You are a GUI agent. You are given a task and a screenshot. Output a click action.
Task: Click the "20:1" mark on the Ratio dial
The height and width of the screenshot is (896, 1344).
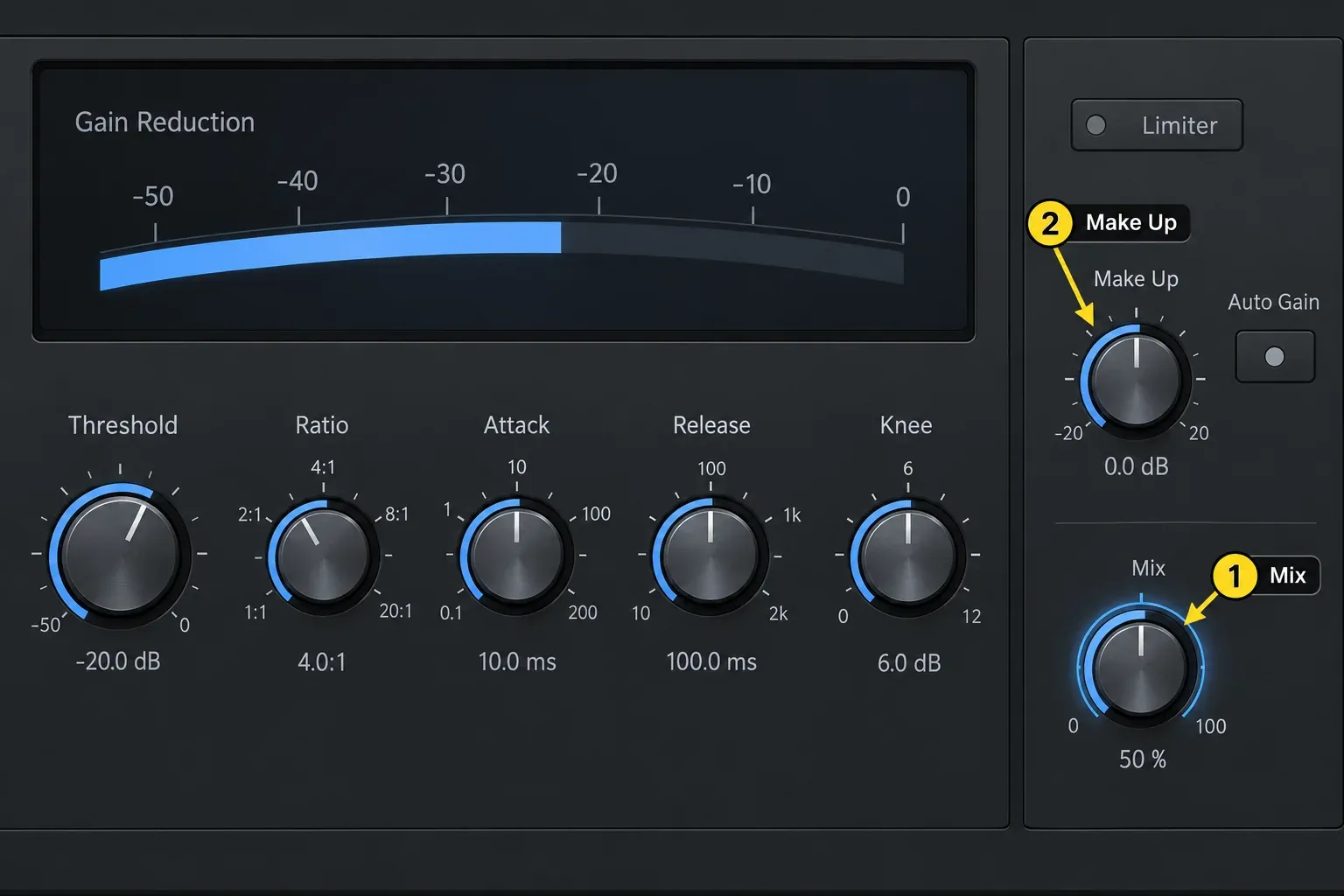(x=395, y=611)
